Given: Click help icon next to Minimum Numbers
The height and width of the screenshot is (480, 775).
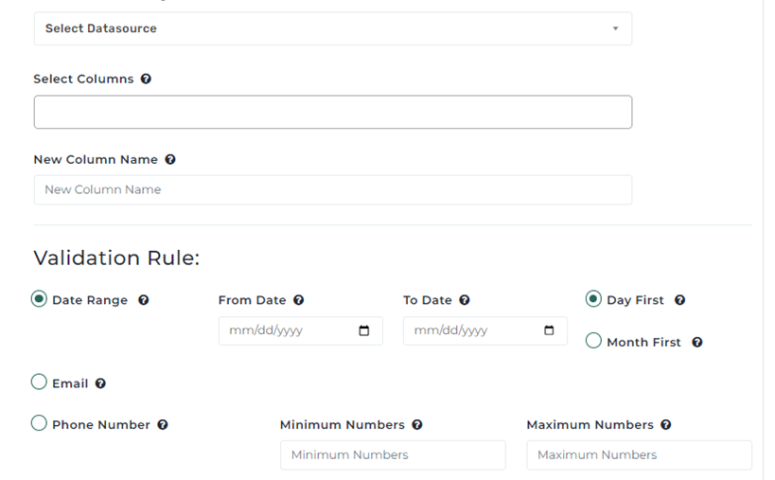Looking at the screenshot, I should pyautogui.click(x=417, y=425).
